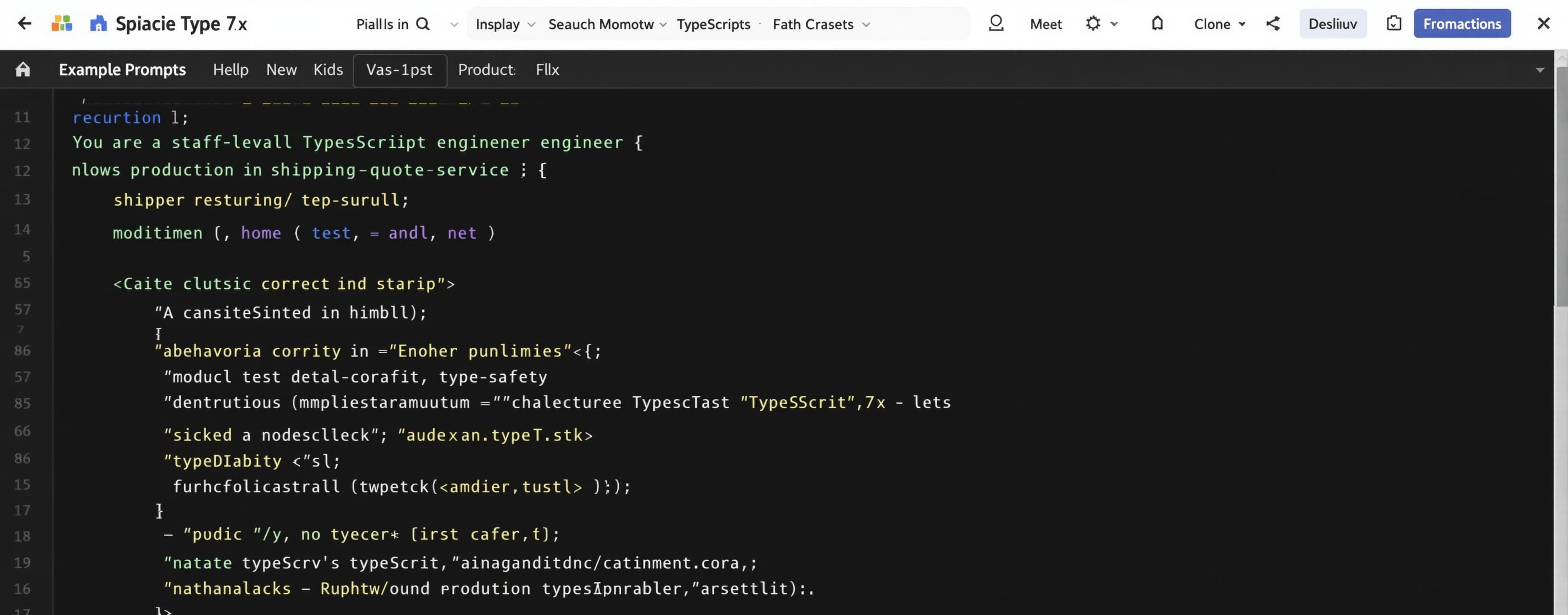Open the Hellp tab
The width and height of the screenshot is (1568, 615).
pyautogui.click(x=231, y=69)
